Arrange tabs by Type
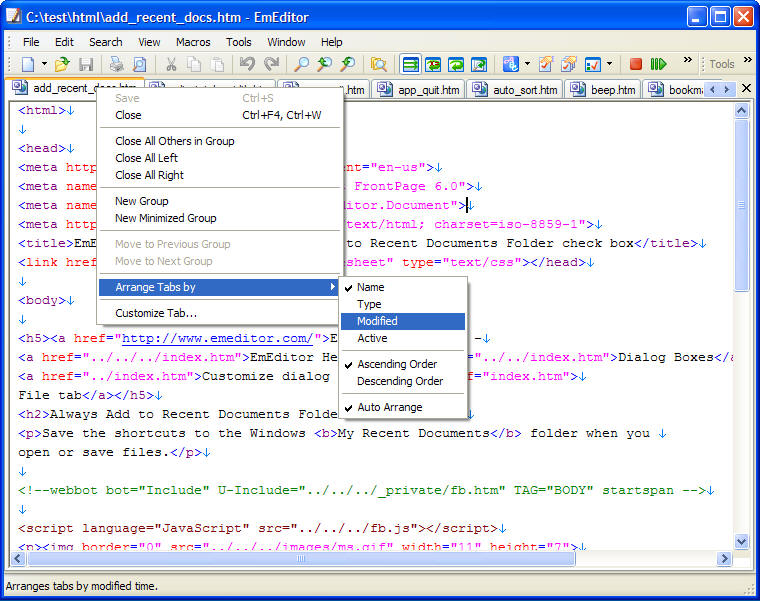760x601 pixels. (x=403, y=304)
